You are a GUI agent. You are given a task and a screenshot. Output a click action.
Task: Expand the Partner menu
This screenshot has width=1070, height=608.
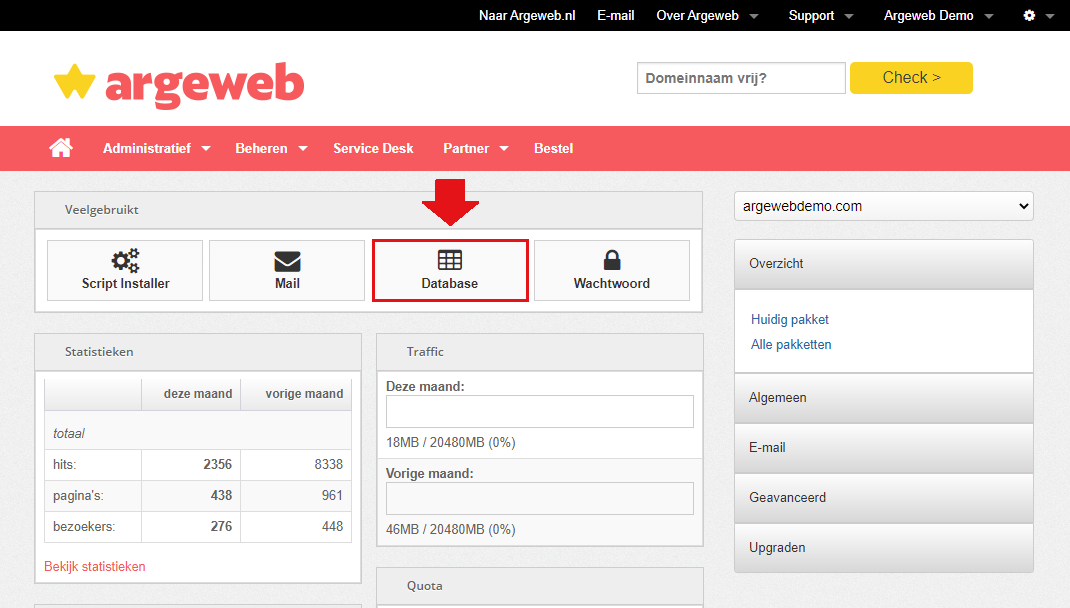[476, 148]
